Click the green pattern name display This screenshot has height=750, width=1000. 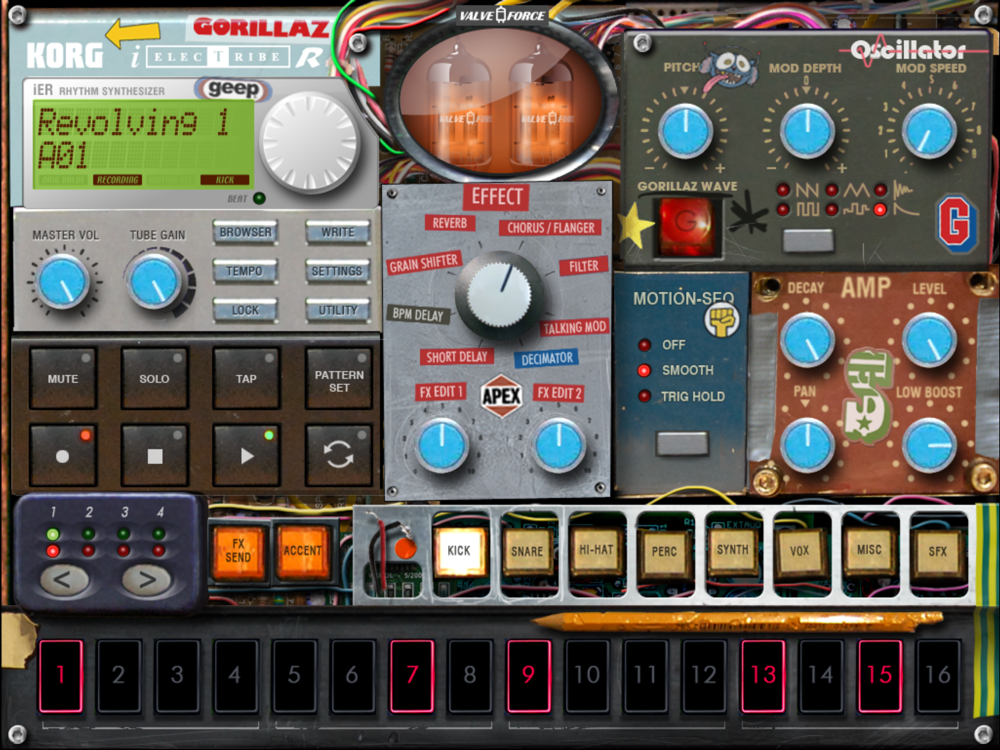coord(143,143)
